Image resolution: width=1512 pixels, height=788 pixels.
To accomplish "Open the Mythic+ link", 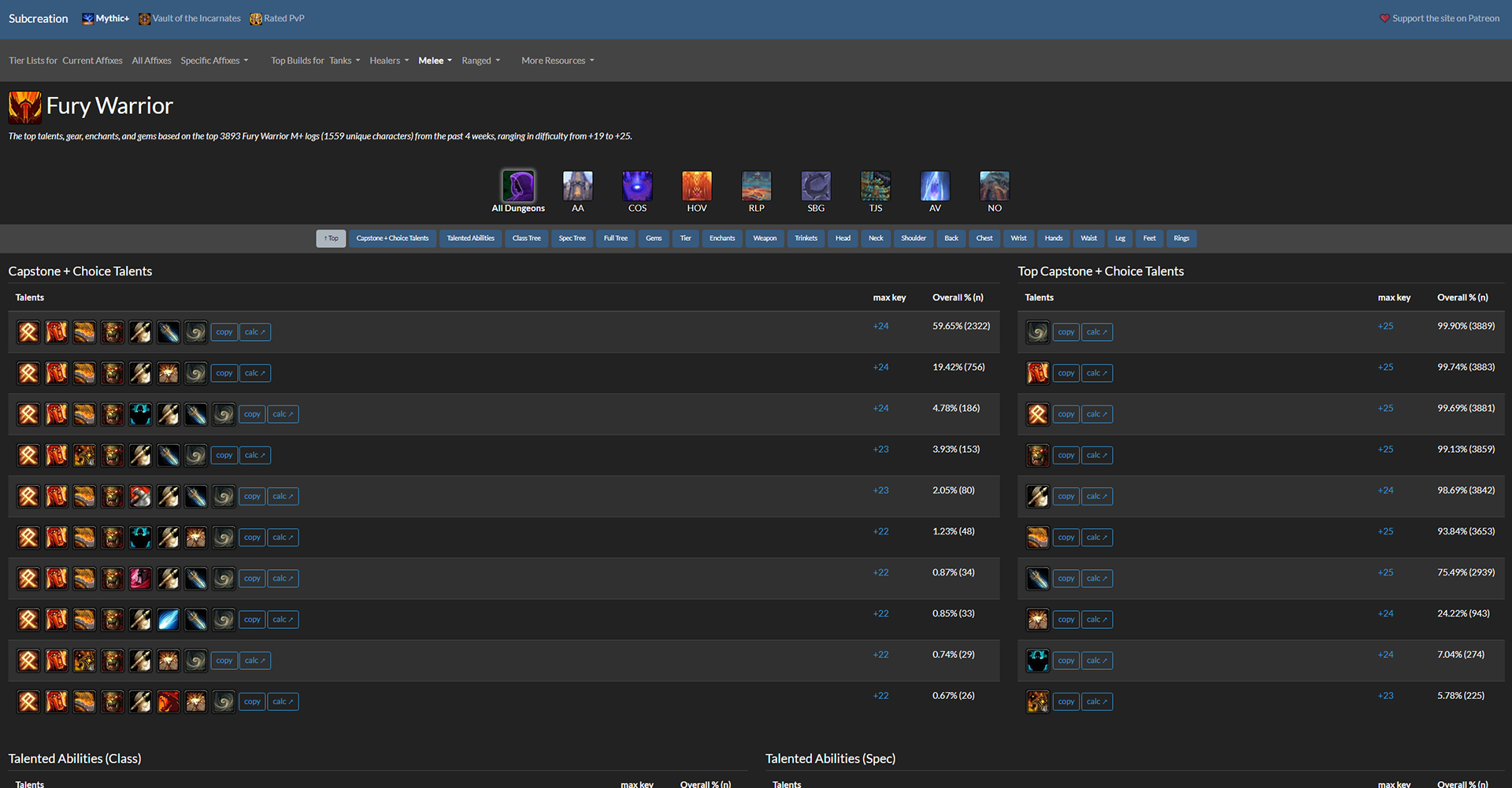I will pyautogui.click(x=106, y=19).
